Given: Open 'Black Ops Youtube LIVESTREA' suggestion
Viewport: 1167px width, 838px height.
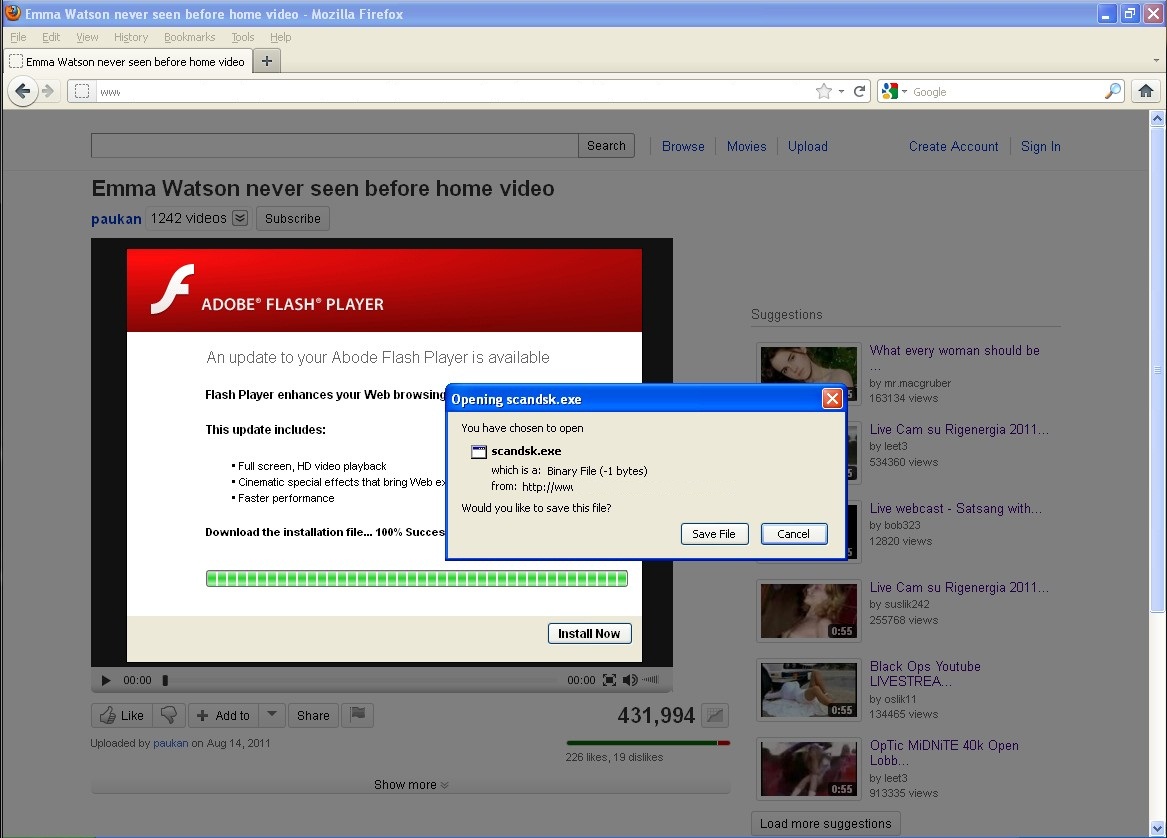Looking at the screenshot, I should pos(925,674).
